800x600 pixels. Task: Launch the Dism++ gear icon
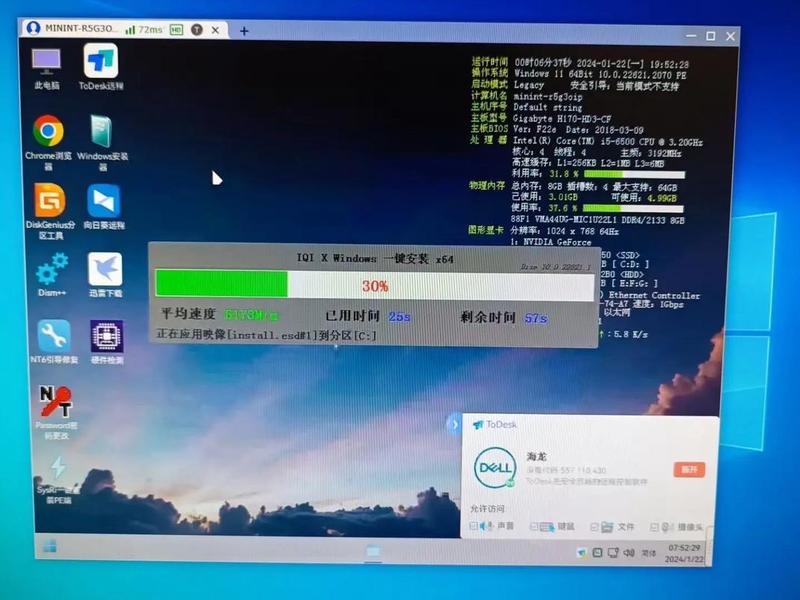[52, 274]
